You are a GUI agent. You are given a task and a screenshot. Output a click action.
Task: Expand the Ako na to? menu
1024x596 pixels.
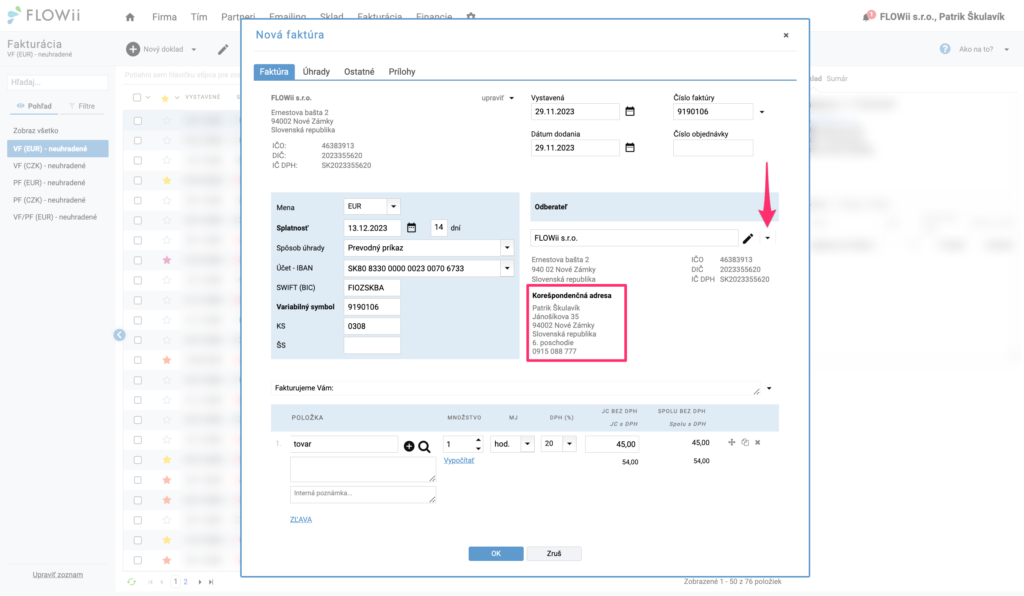tap(1006, 50)
